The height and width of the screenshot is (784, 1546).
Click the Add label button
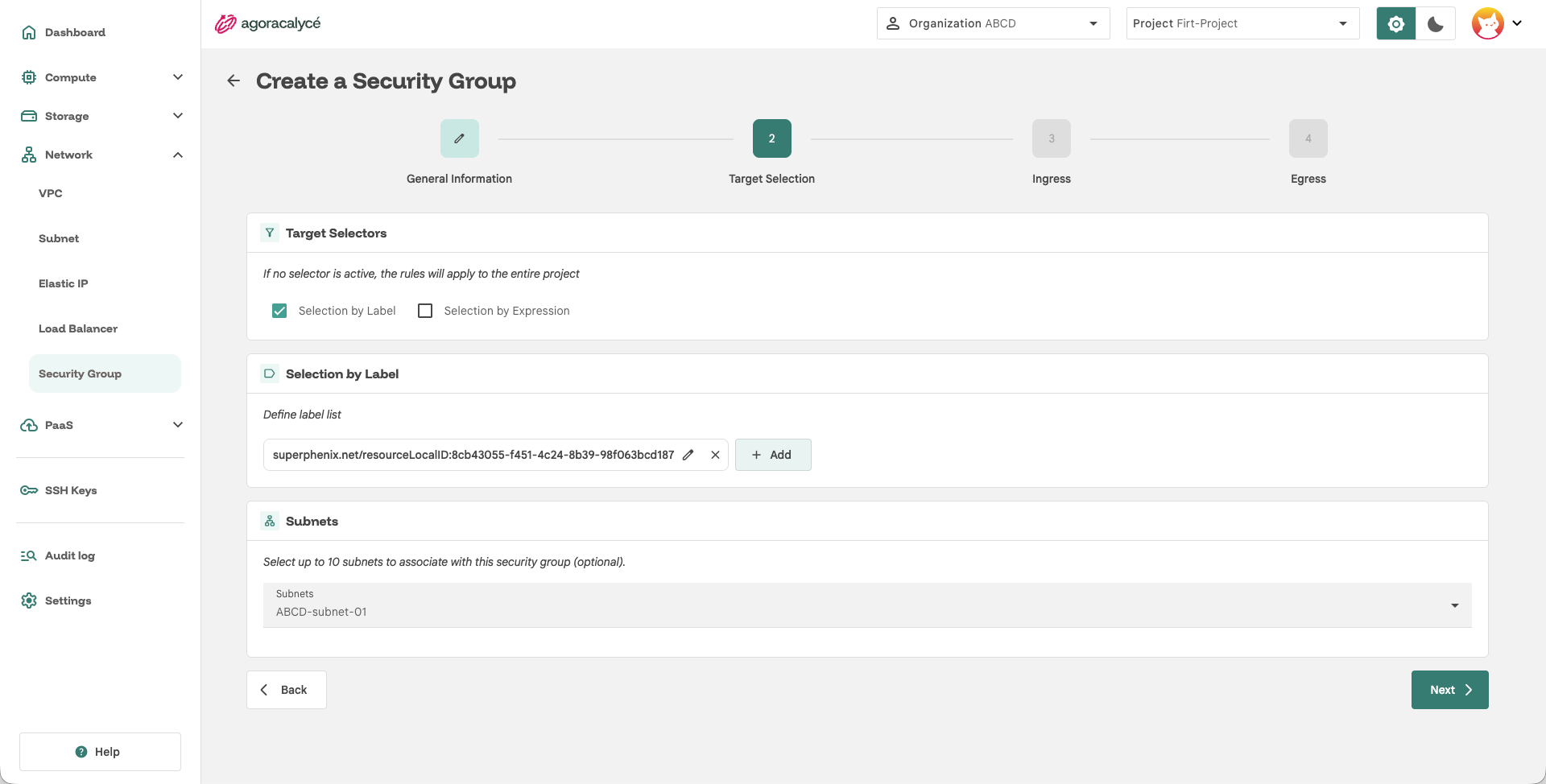click(773, 455)
